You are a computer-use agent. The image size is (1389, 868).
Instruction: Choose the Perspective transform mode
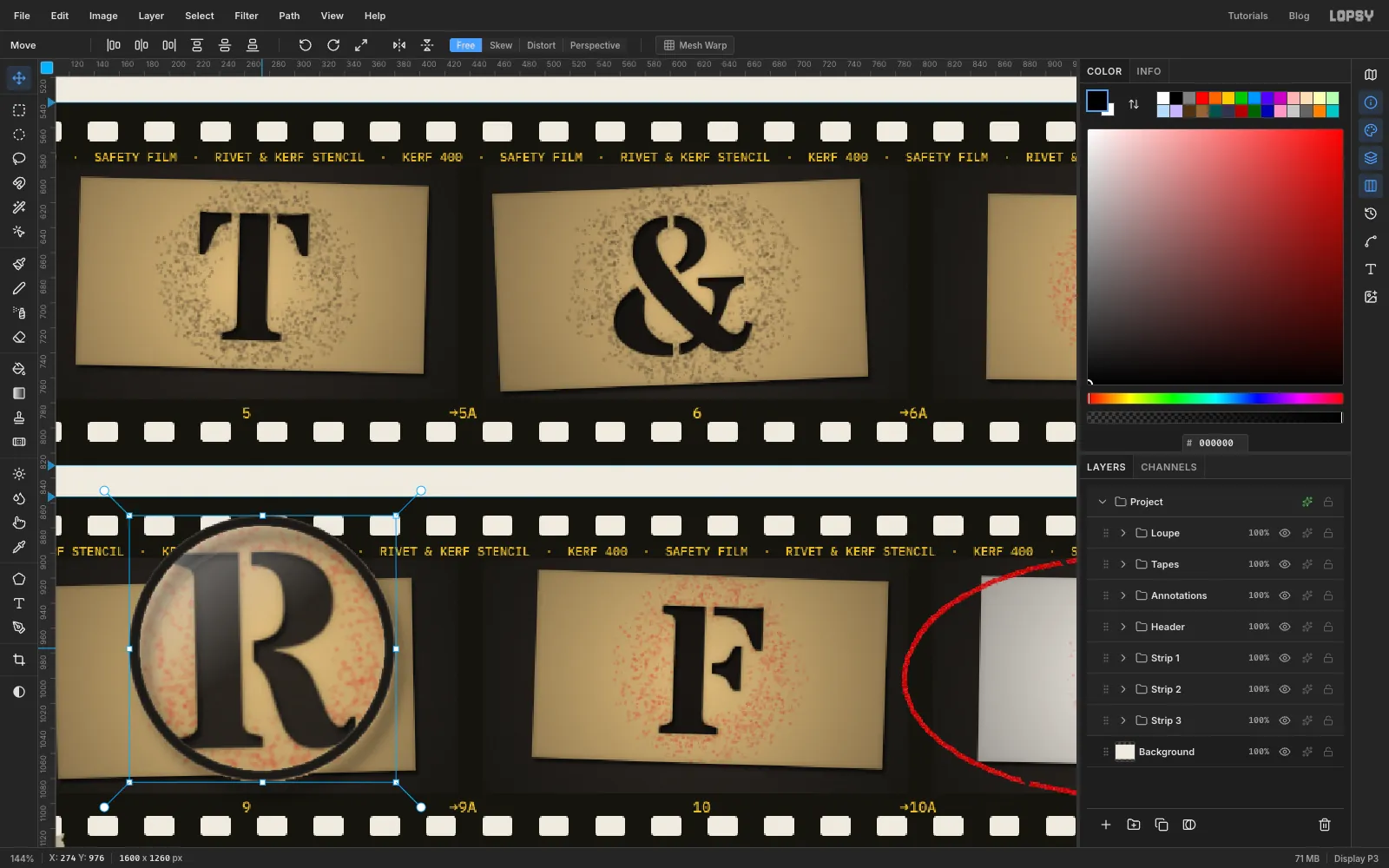pos(595,45)
